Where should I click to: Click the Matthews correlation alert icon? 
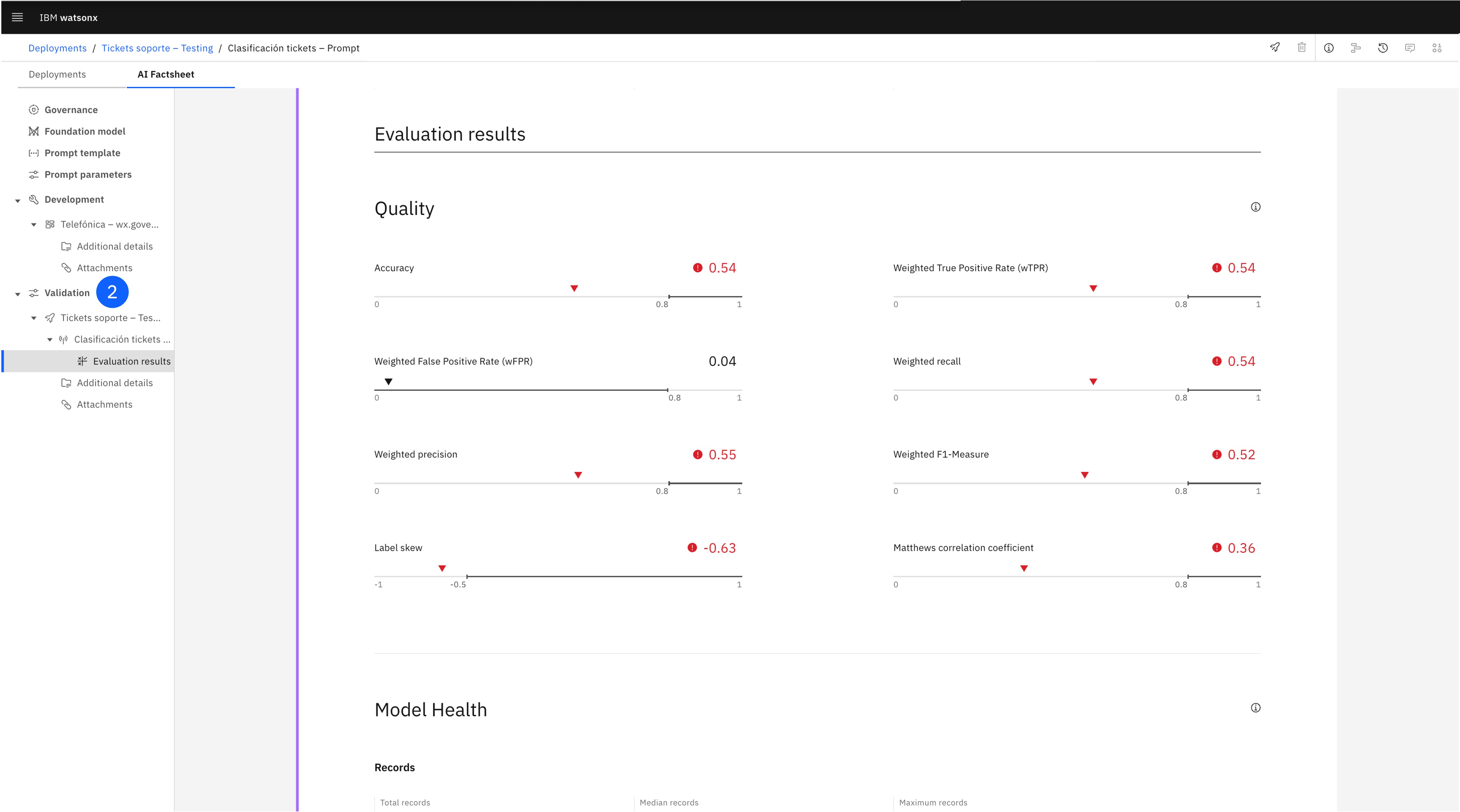pos(1217,548)
